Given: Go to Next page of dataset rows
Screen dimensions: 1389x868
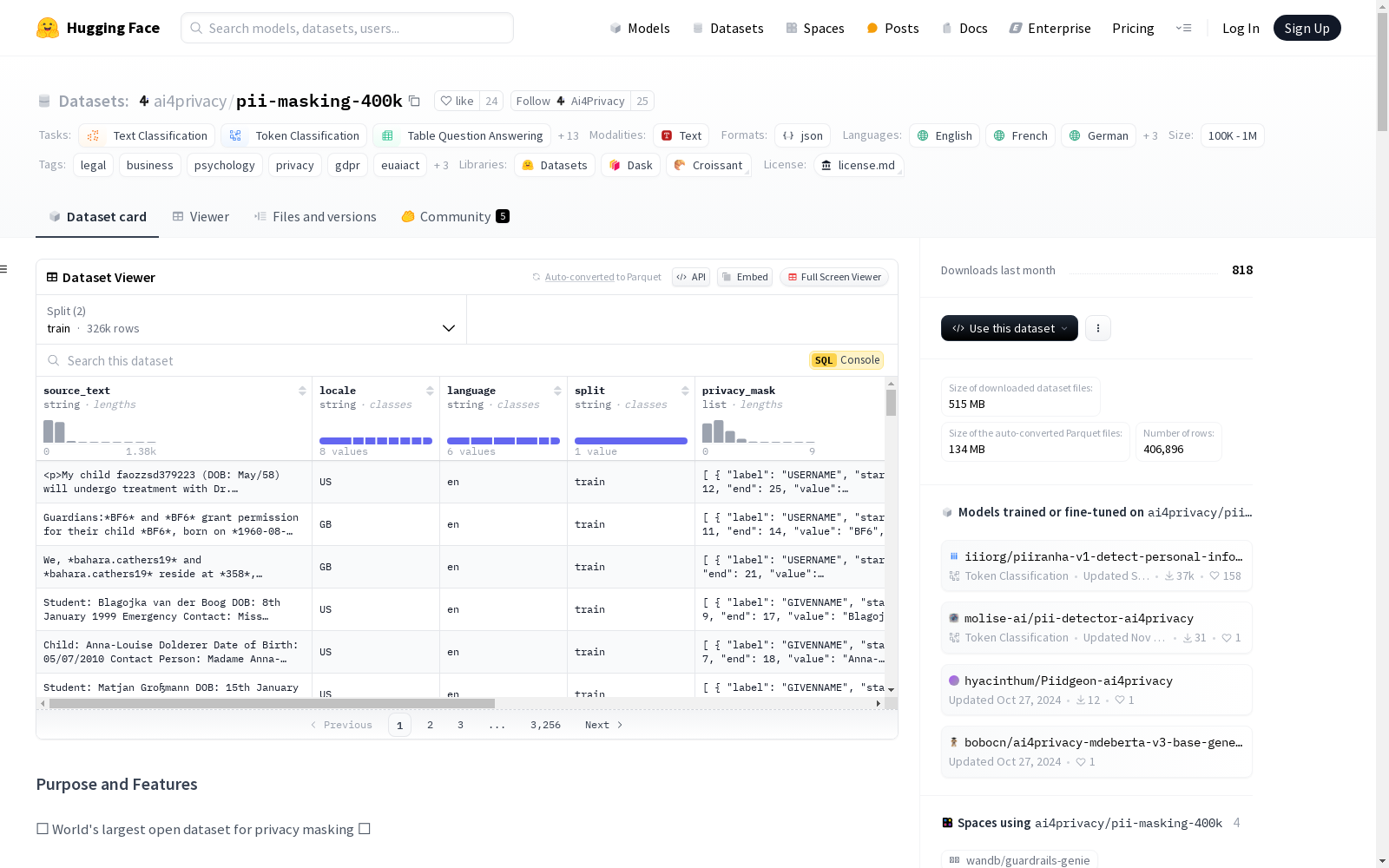Looking at the screenshot, I should 604,725.
